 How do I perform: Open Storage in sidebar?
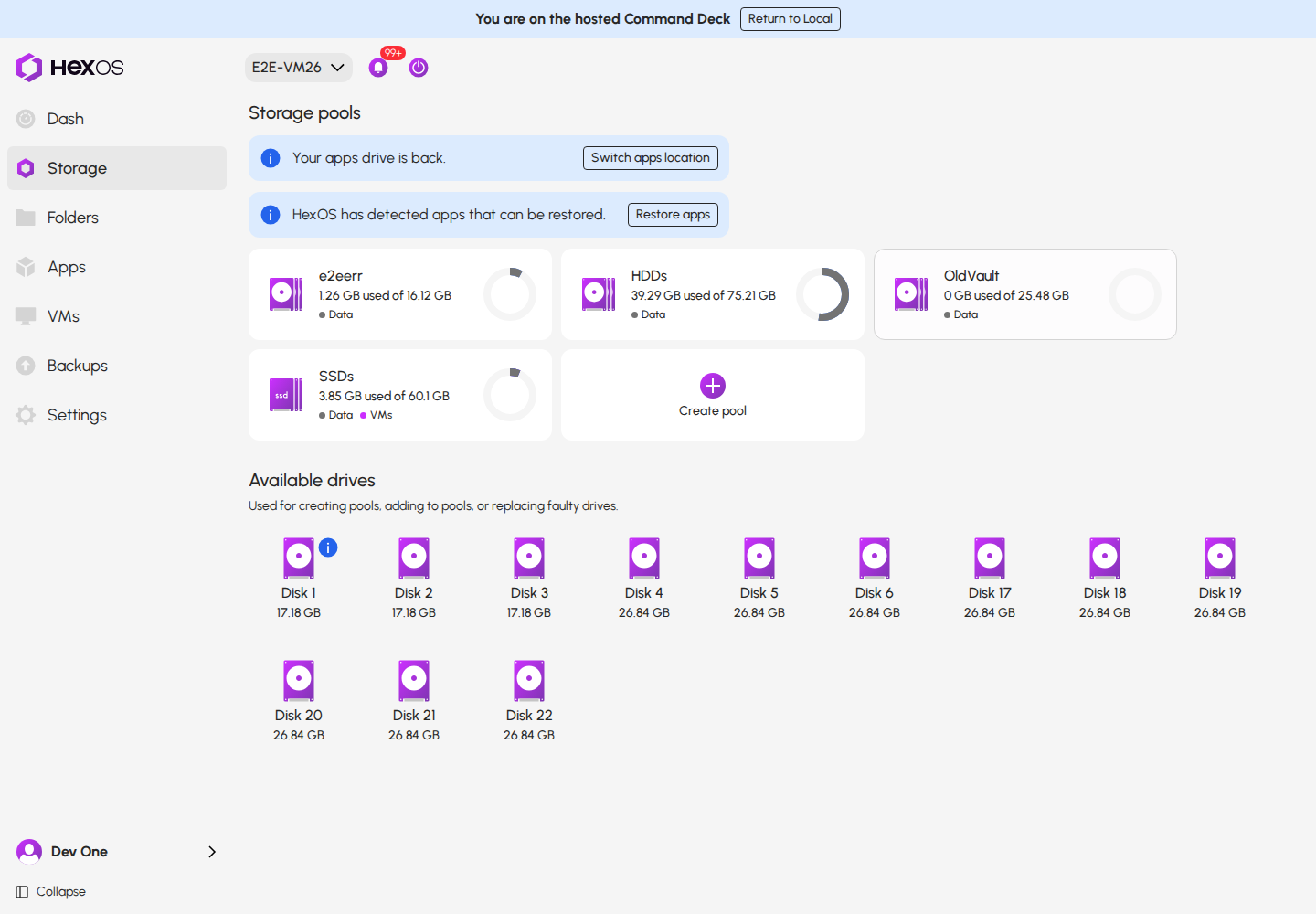tap(117, 168)
